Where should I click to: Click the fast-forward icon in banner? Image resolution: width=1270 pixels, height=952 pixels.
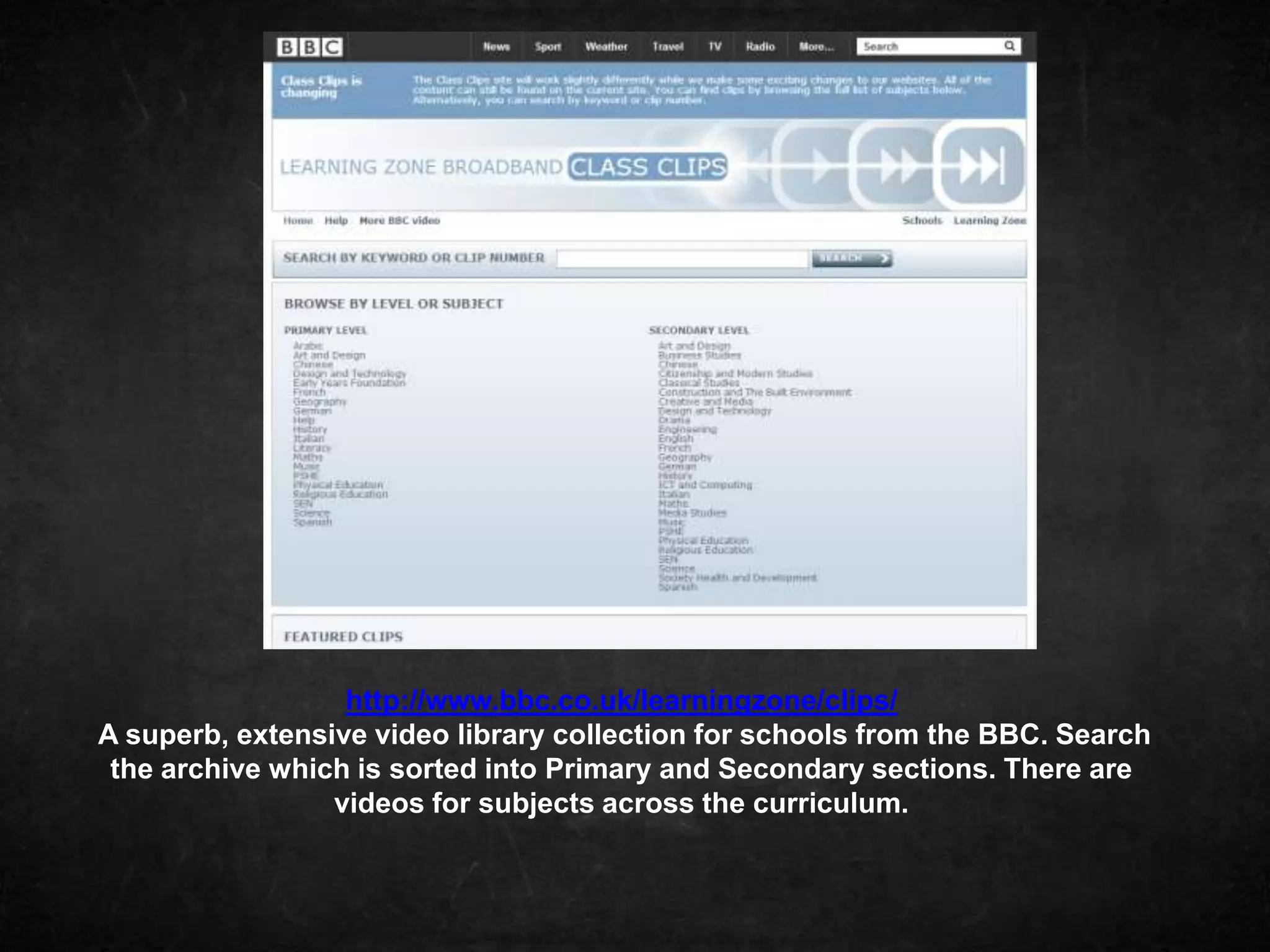point(898,166)
